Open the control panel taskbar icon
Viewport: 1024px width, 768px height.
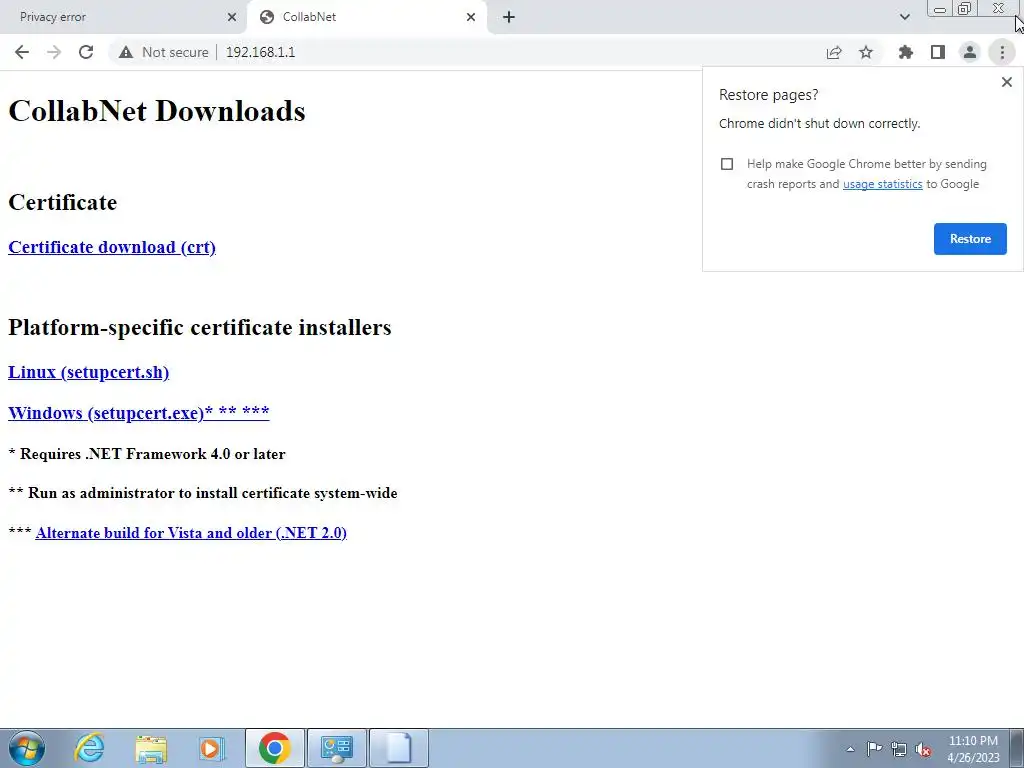336,748
